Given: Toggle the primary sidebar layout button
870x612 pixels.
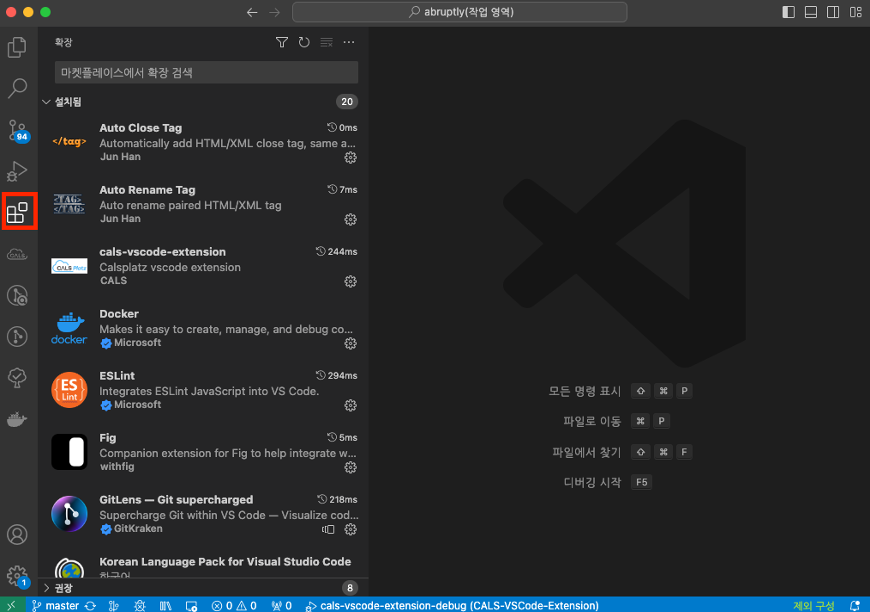Looking at the screenshot, I should [x=788, y=12].
